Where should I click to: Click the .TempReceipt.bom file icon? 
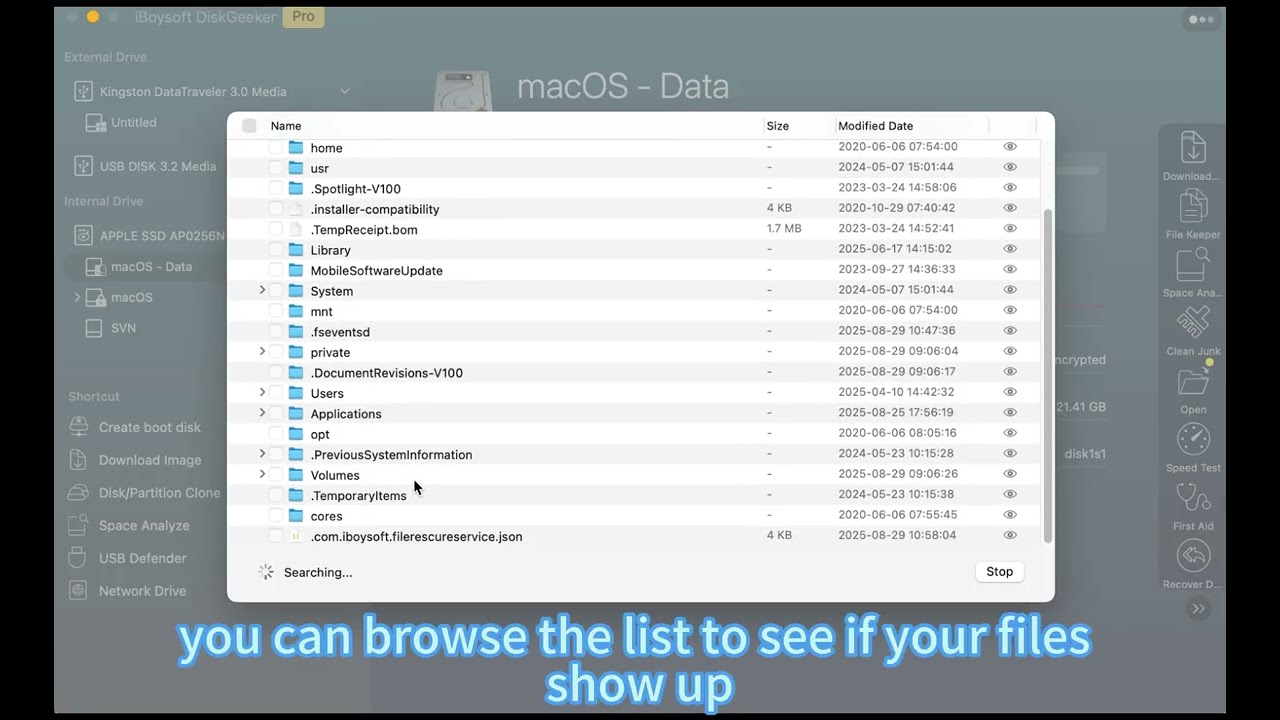click(296, 229)
